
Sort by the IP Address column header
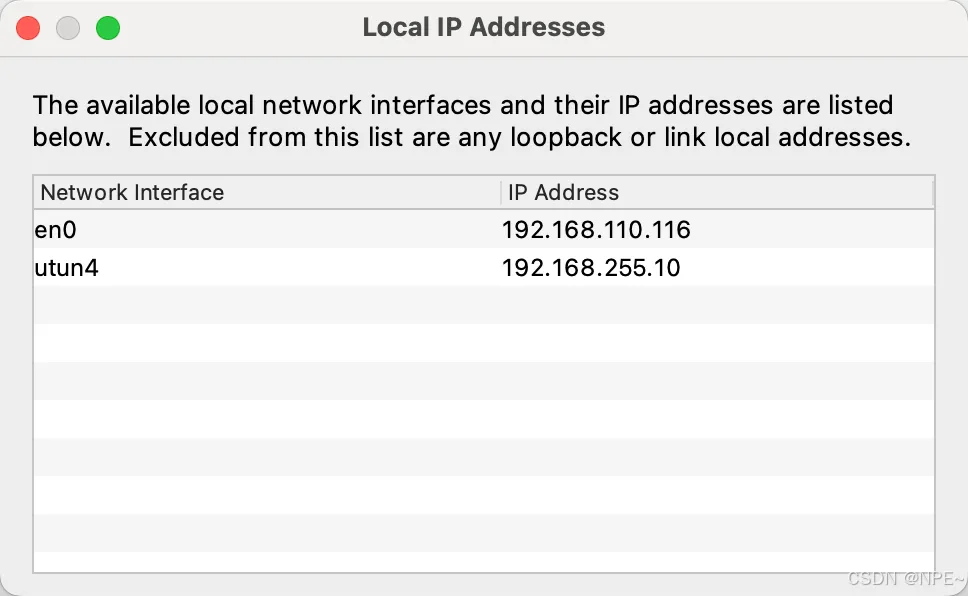(563, 192)
